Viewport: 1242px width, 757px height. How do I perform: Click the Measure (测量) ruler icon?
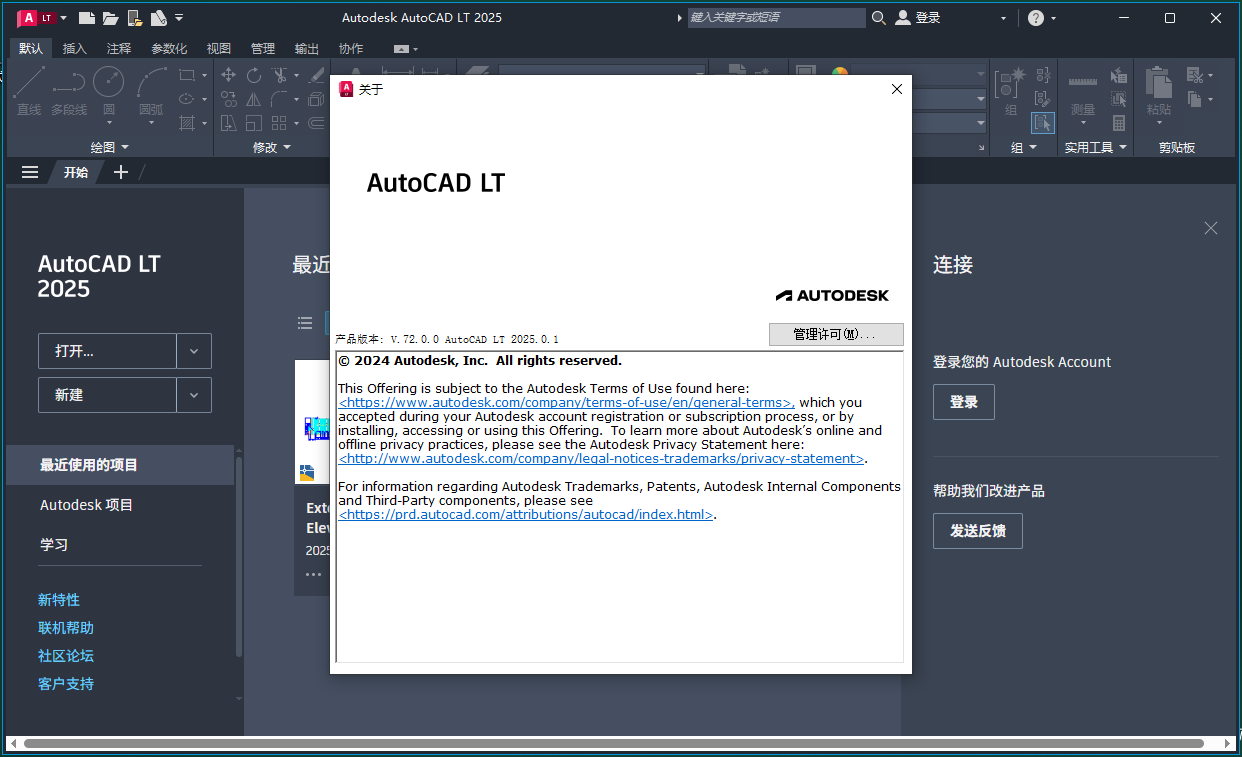1083,82
